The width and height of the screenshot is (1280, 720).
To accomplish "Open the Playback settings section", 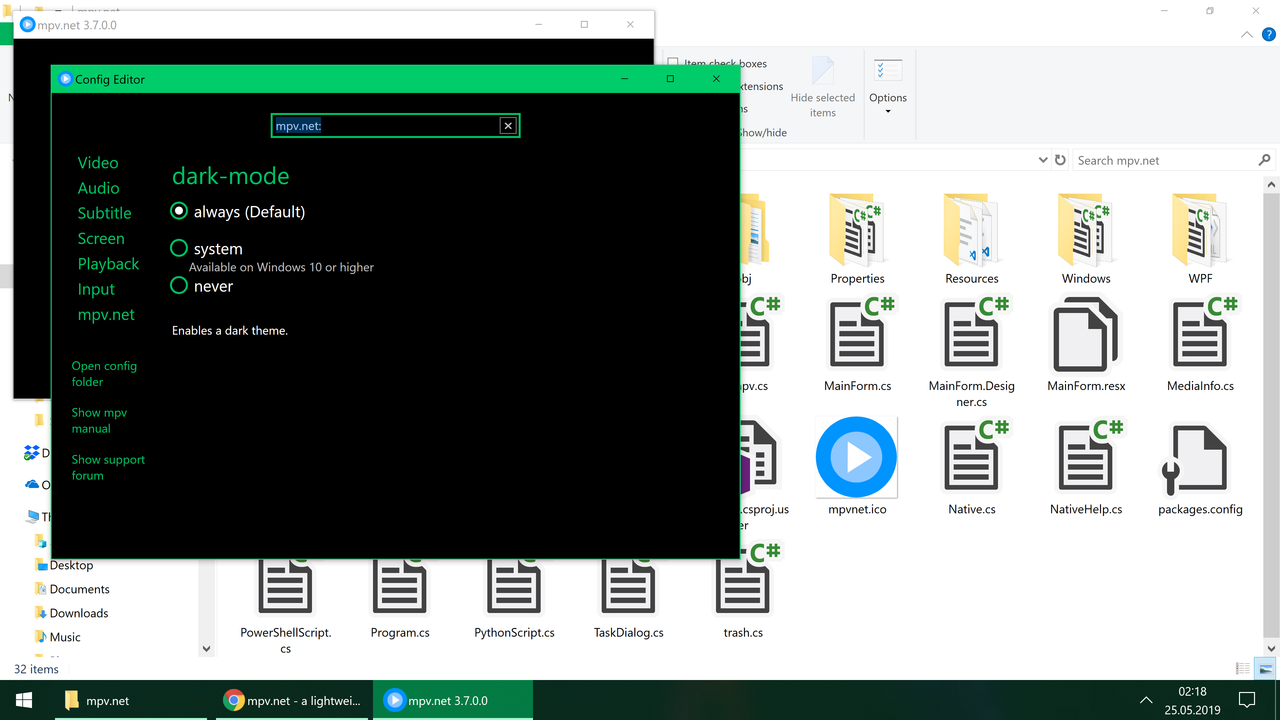I will coord(108,263).
